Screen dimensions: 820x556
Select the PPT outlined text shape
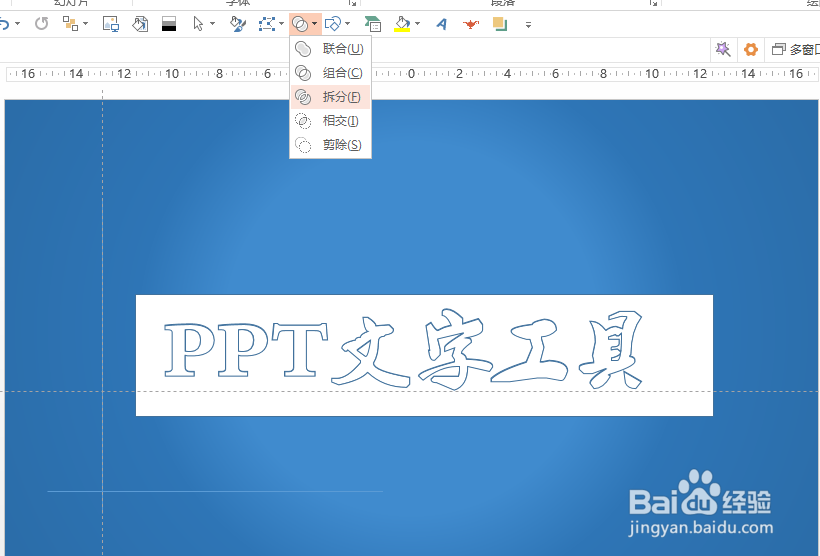pos(246,349)
